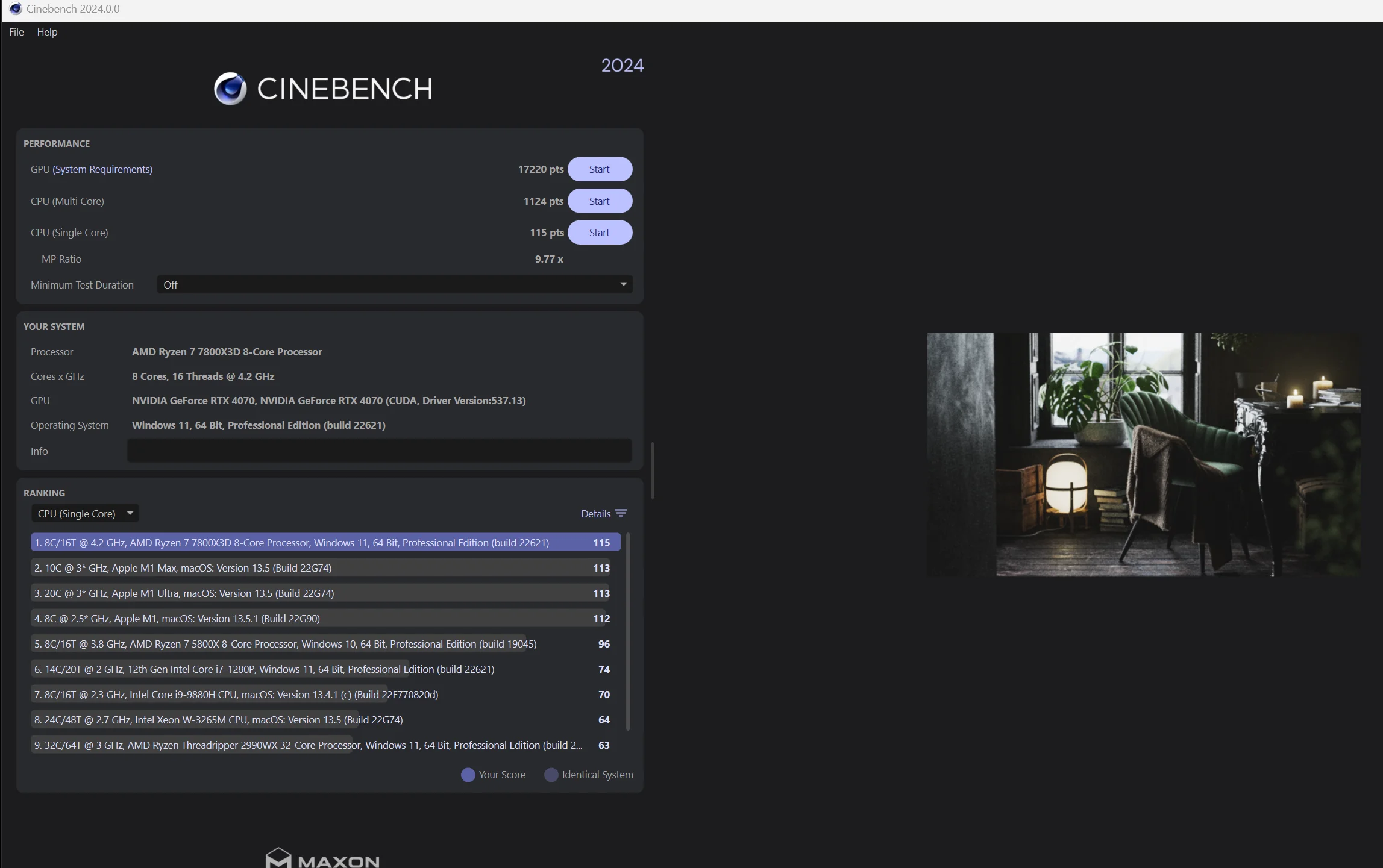Screen dimensions: 1383x868
Task: Click the left panel vertical scrollbar
Action: click(653, 470)
